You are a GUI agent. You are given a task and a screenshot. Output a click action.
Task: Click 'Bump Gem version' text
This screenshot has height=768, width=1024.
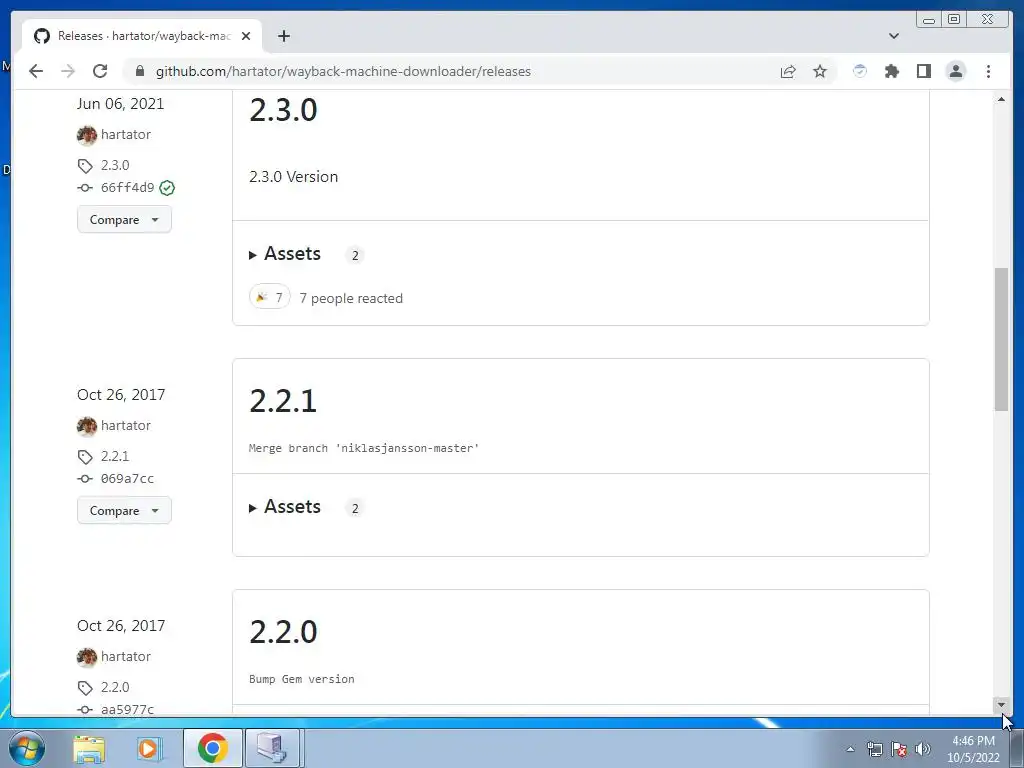[302, 679]
